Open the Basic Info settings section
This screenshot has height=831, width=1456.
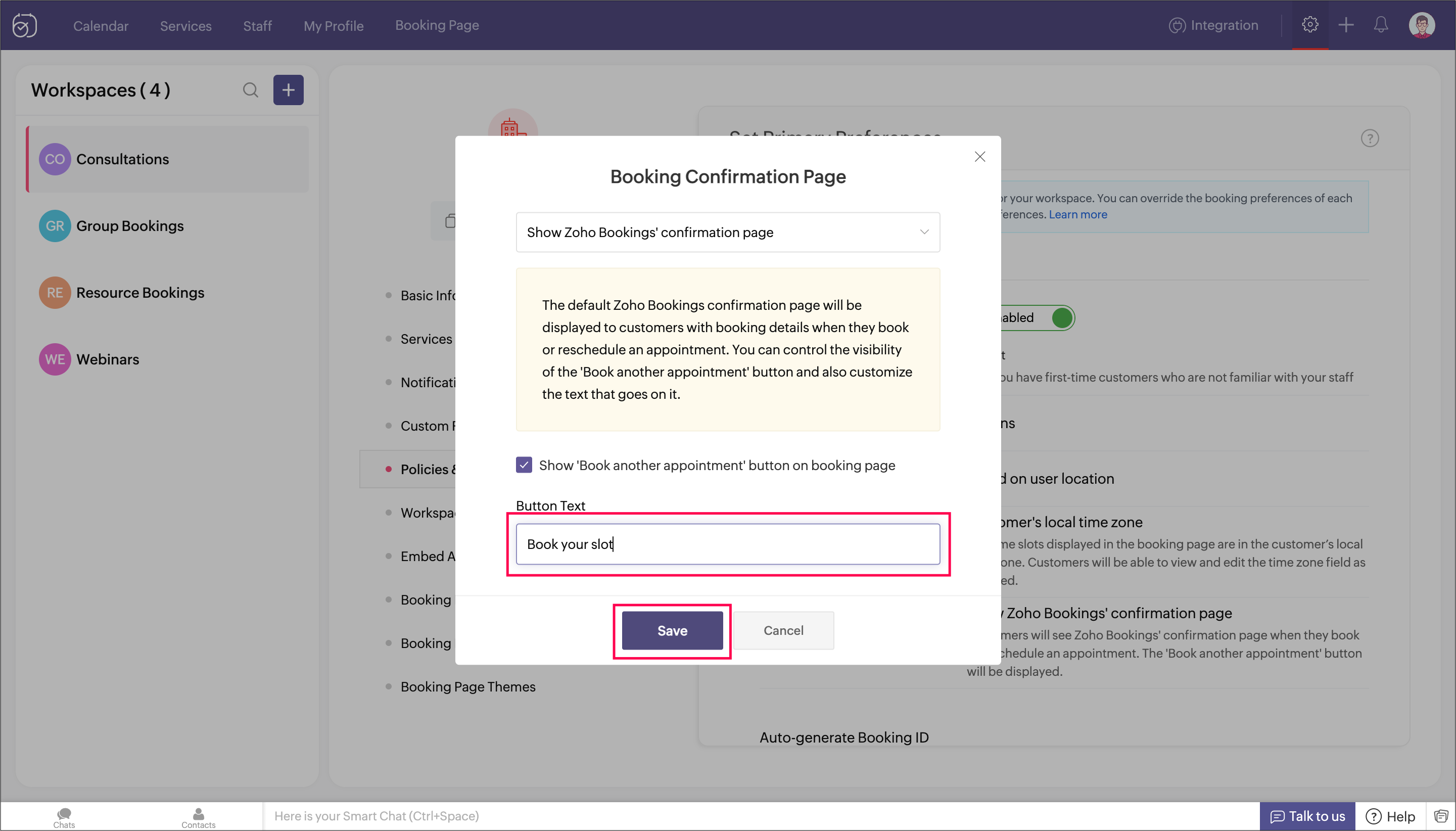(x=428, y=296)
